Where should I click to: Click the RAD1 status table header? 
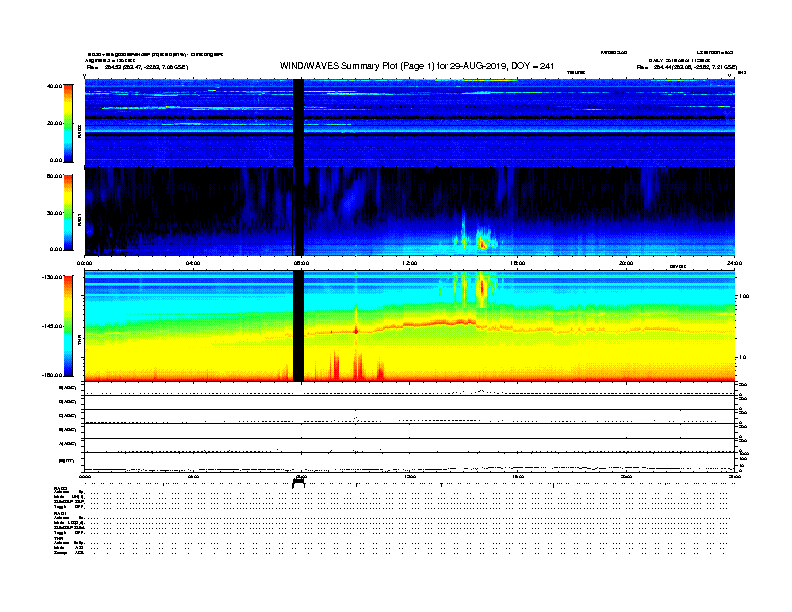pyautogui.click(x=61, y=514)
